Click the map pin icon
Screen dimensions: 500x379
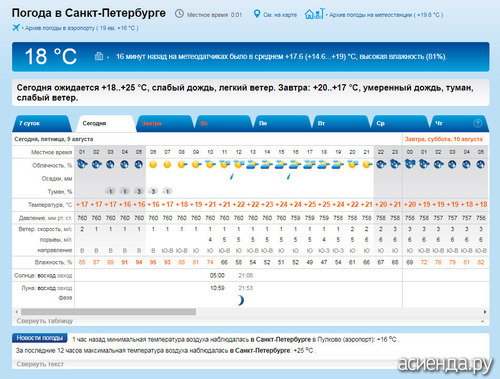pos(257,14)
